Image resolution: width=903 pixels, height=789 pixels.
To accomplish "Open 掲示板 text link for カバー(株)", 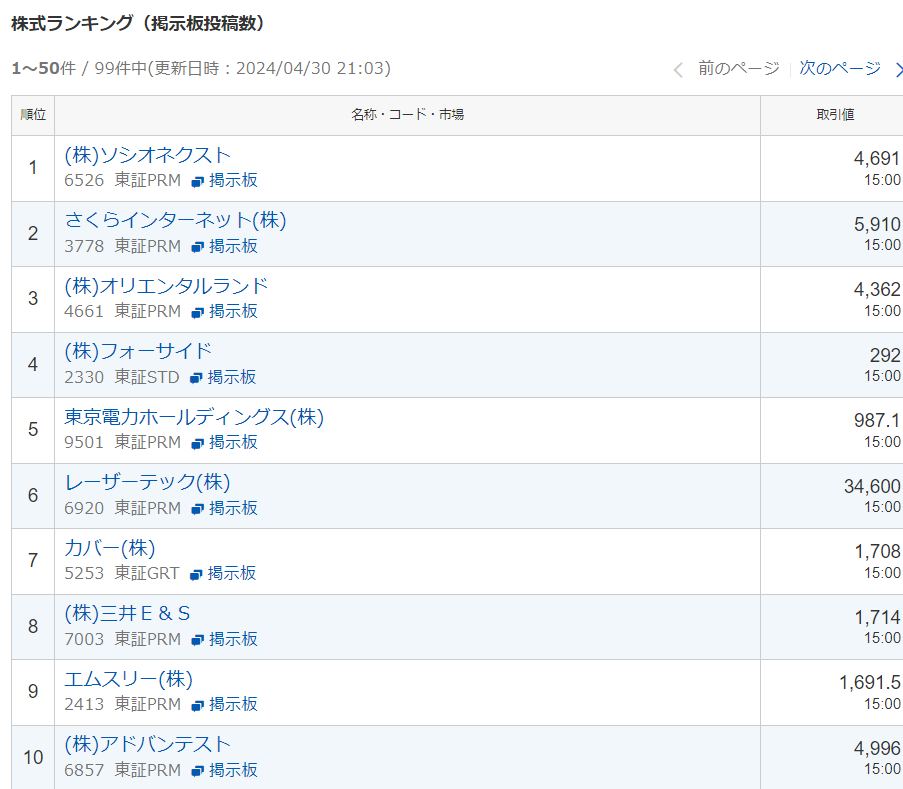I will pyautogui.click(x=232, y=573).
